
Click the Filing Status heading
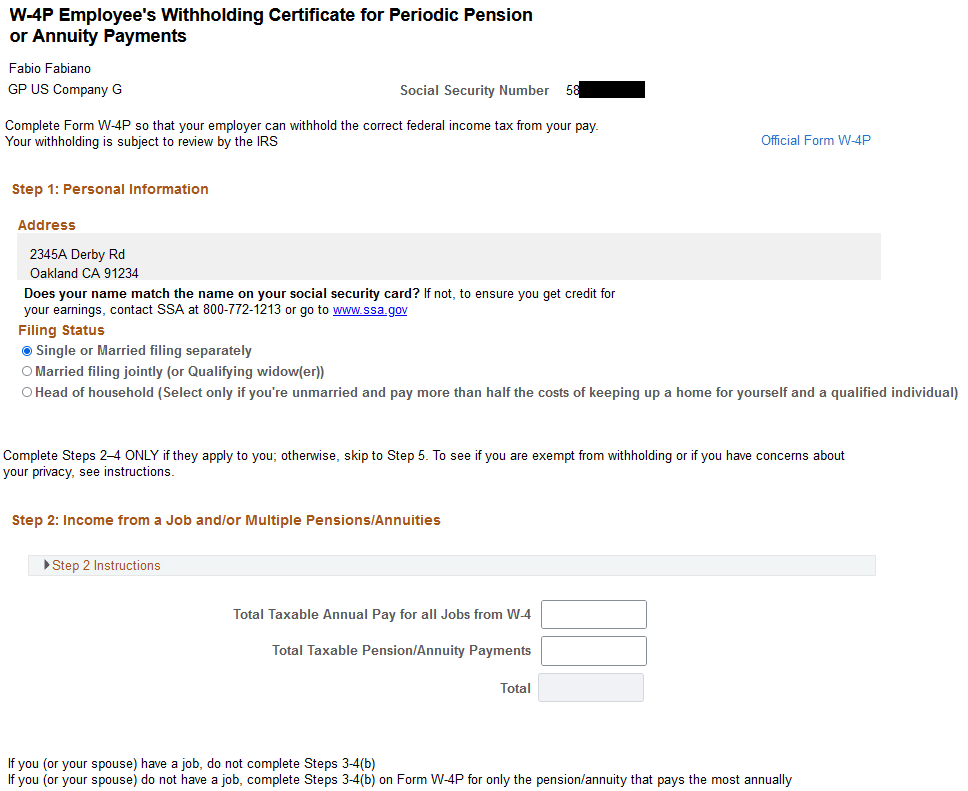coord(60,330)
